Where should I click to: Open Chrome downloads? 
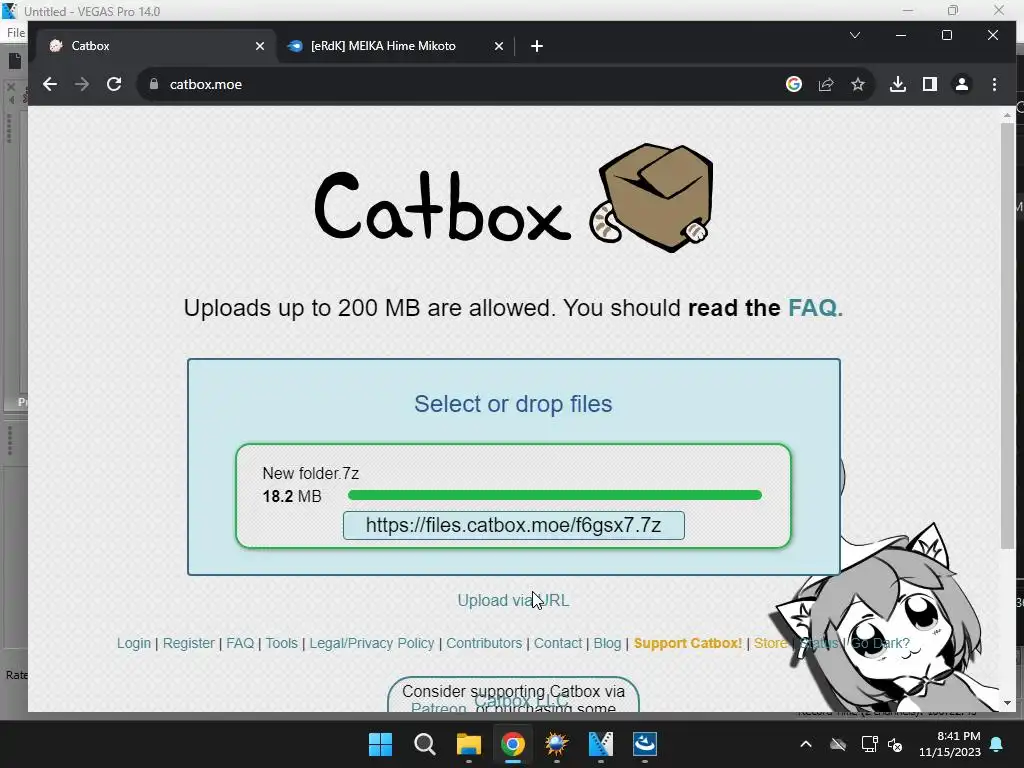tap(898, 84)
